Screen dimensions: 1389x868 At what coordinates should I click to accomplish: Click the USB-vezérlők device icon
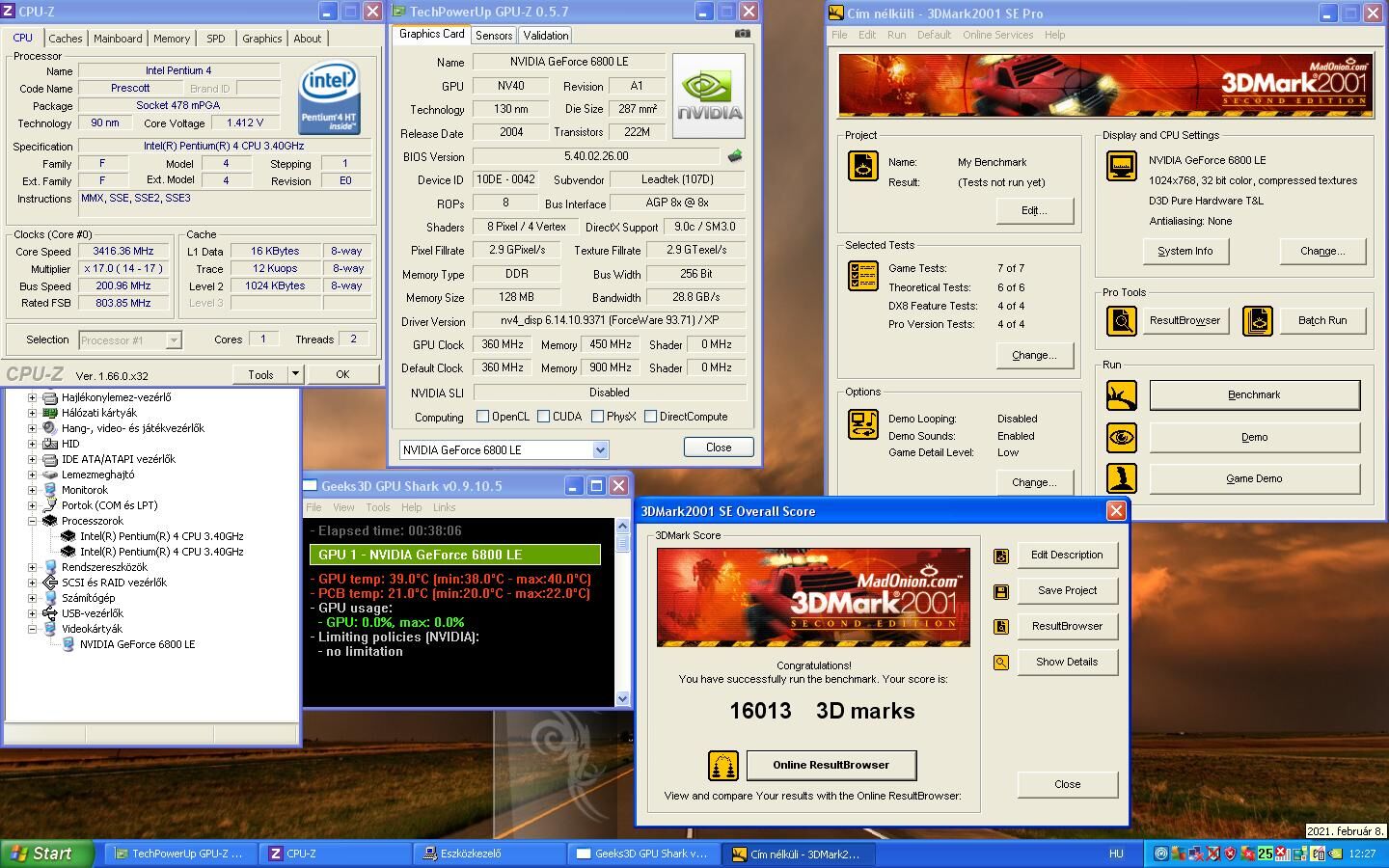point(50,613)
